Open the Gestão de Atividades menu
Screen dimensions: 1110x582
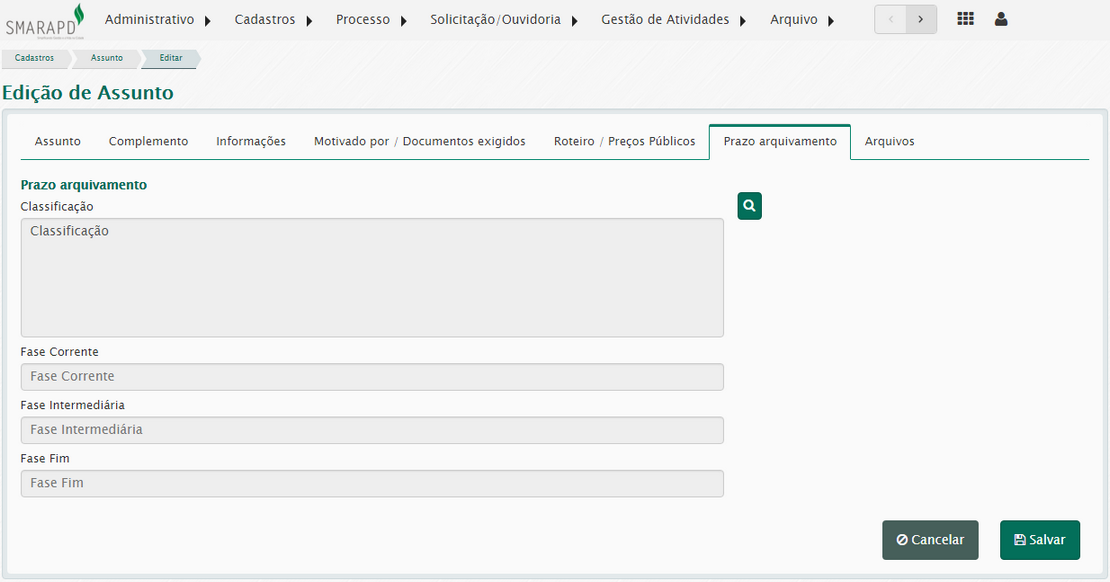(x=674, y=20)
